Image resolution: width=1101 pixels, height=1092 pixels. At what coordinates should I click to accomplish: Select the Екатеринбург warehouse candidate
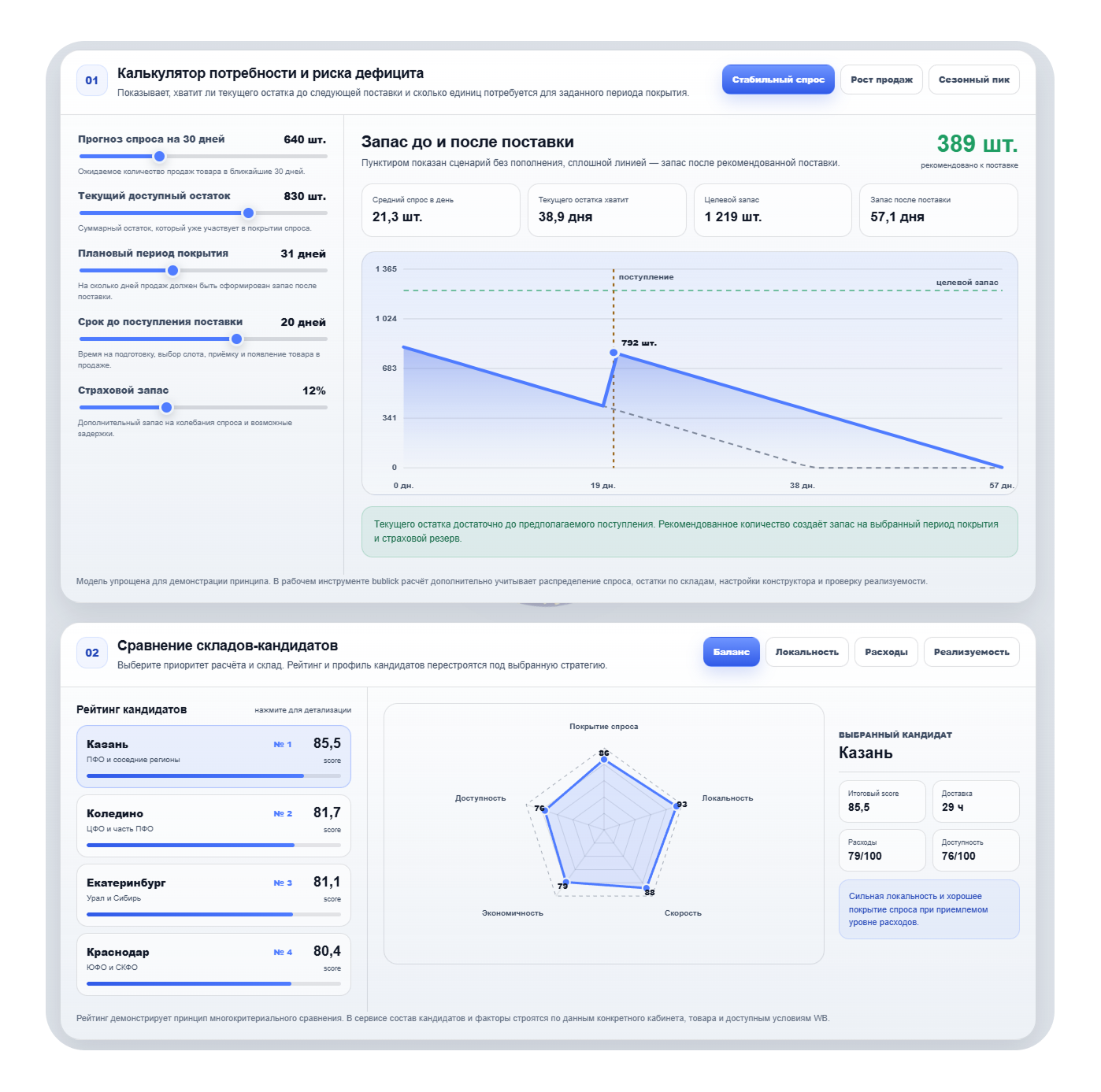coord(213,895)
